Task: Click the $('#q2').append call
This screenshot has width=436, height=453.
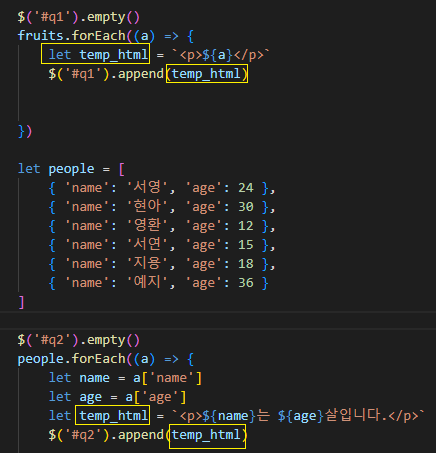Action: click(147, 435)
